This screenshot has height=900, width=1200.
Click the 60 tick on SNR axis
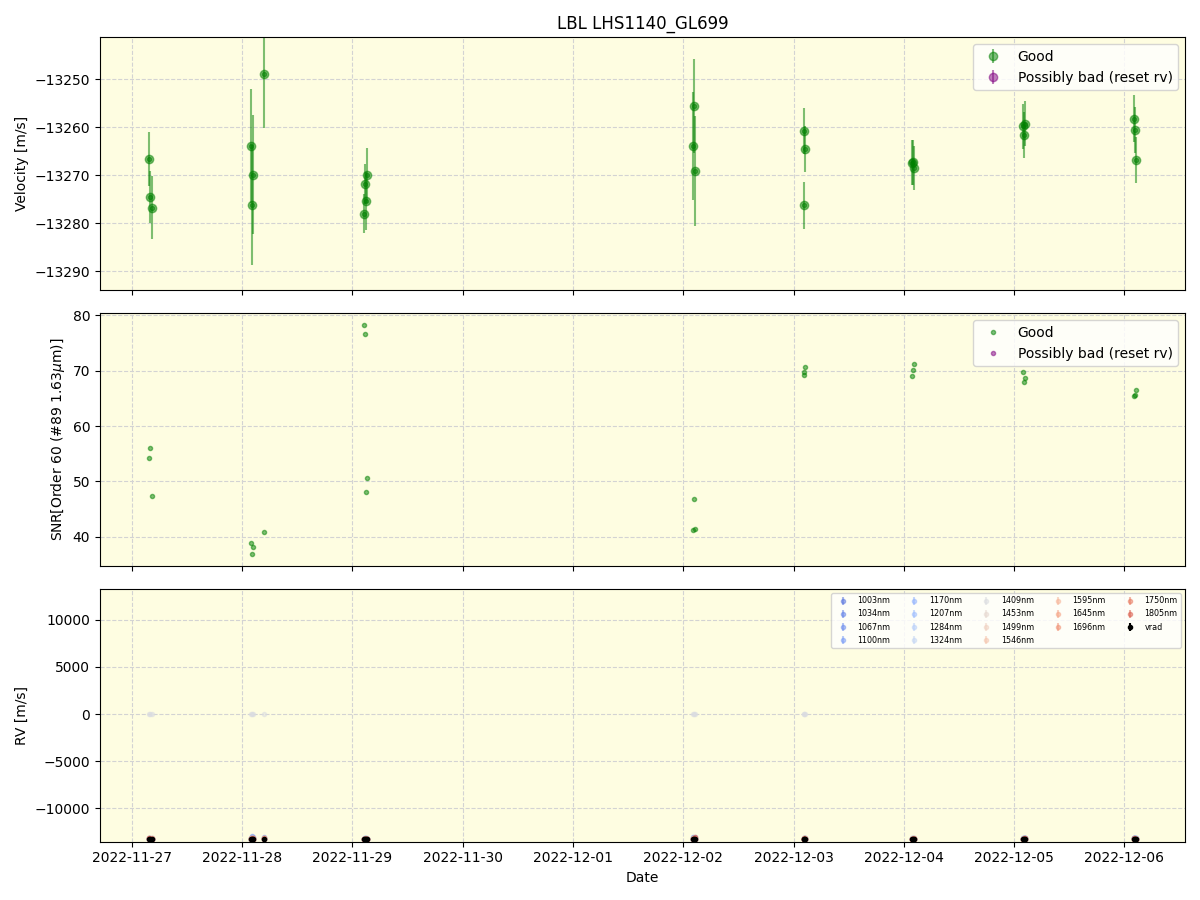tap(83, 426)
